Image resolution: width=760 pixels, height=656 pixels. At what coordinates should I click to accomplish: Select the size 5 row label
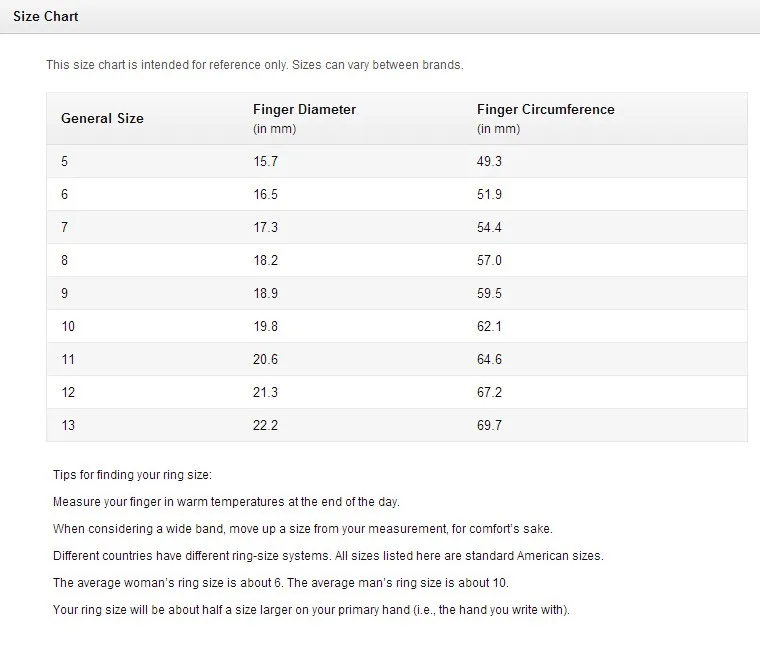pyautogui.click(x=64, y=161)
